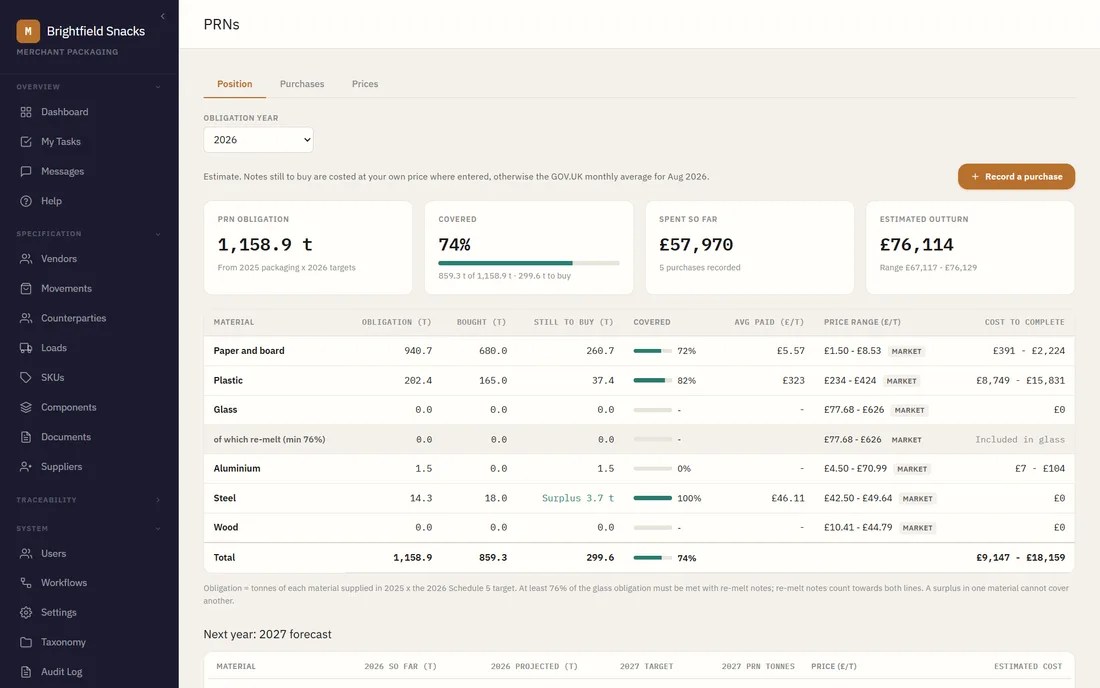This screenshot has width=1100, height=688.
Task: Open the Components layers icon
Action: 26,407
